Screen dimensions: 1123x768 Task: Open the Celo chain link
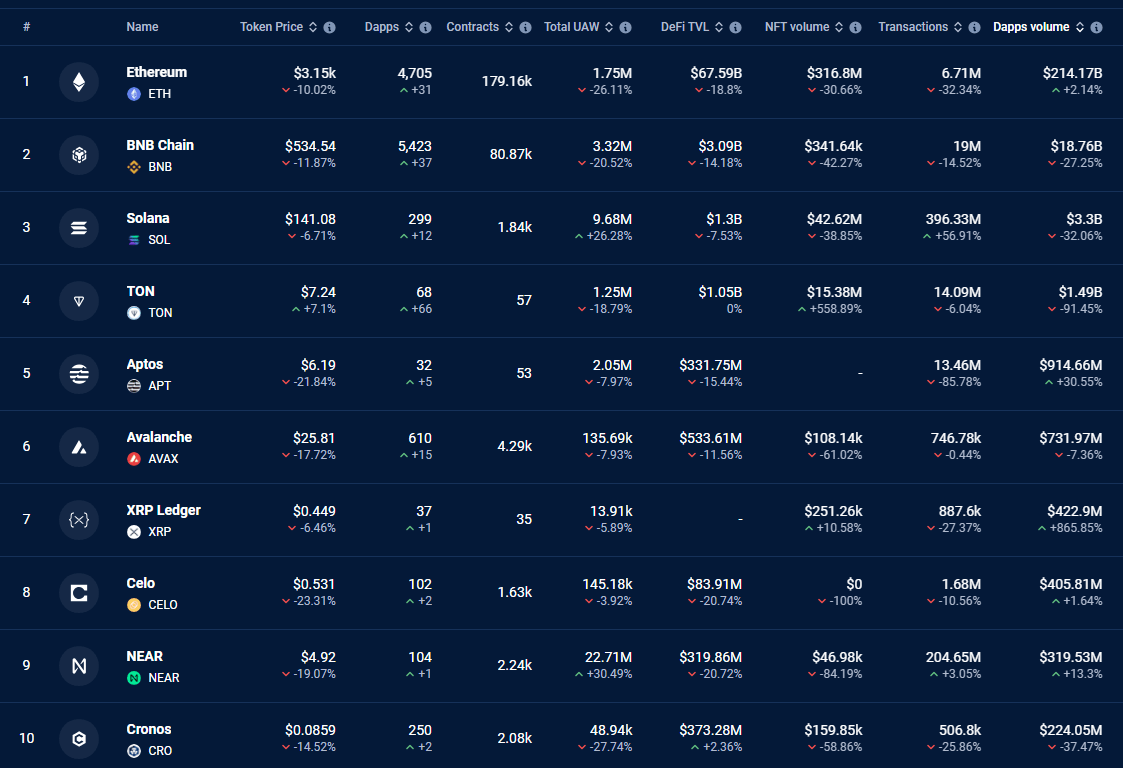tap(140, 584)
